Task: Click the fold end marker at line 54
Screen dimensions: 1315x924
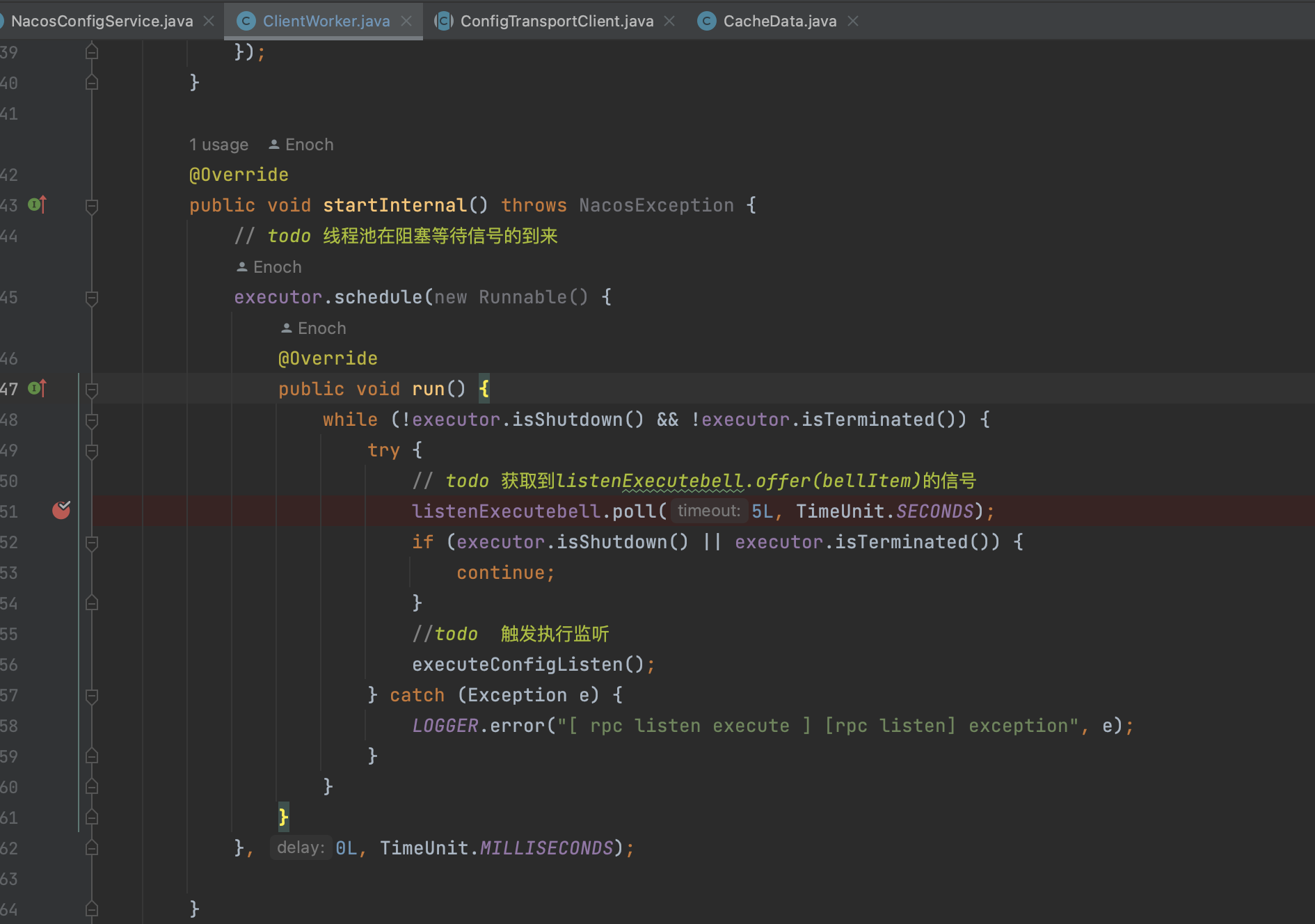Action: [91, 603]
